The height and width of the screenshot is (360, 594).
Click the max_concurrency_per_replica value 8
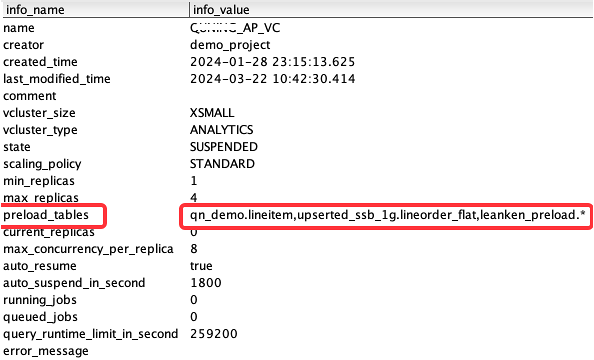pyautogui.click(x=194, y=249)
